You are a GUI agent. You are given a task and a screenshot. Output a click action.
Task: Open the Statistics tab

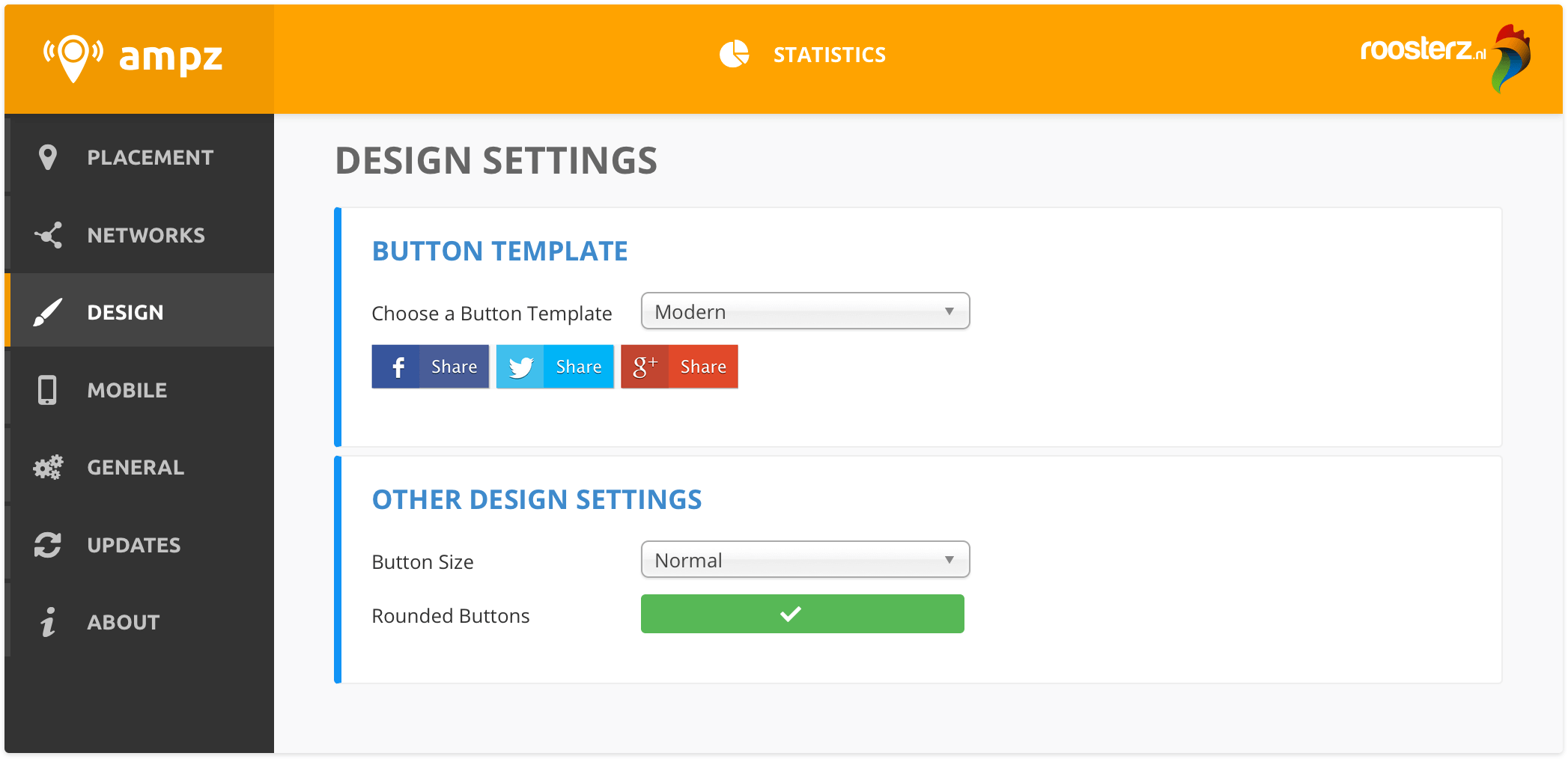point(829,55)
